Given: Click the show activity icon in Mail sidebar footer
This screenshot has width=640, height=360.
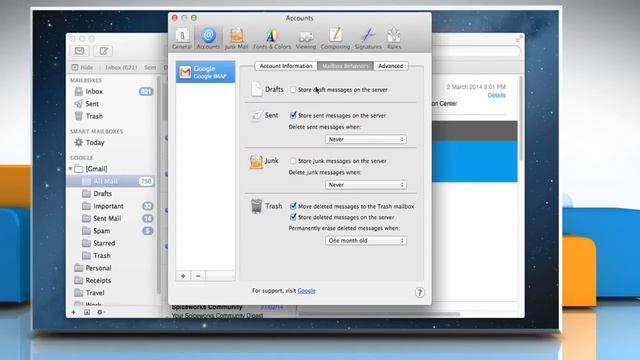Looking at the screenshot, I should click(87, 312).
